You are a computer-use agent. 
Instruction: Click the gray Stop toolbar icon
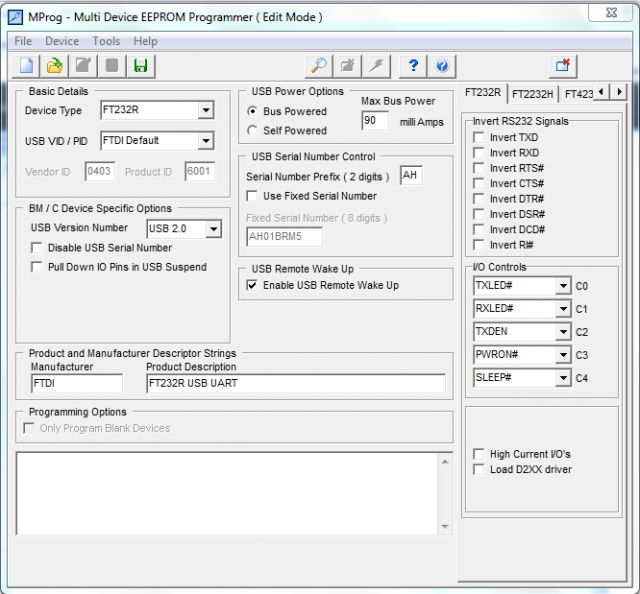[x=112, y=66]
